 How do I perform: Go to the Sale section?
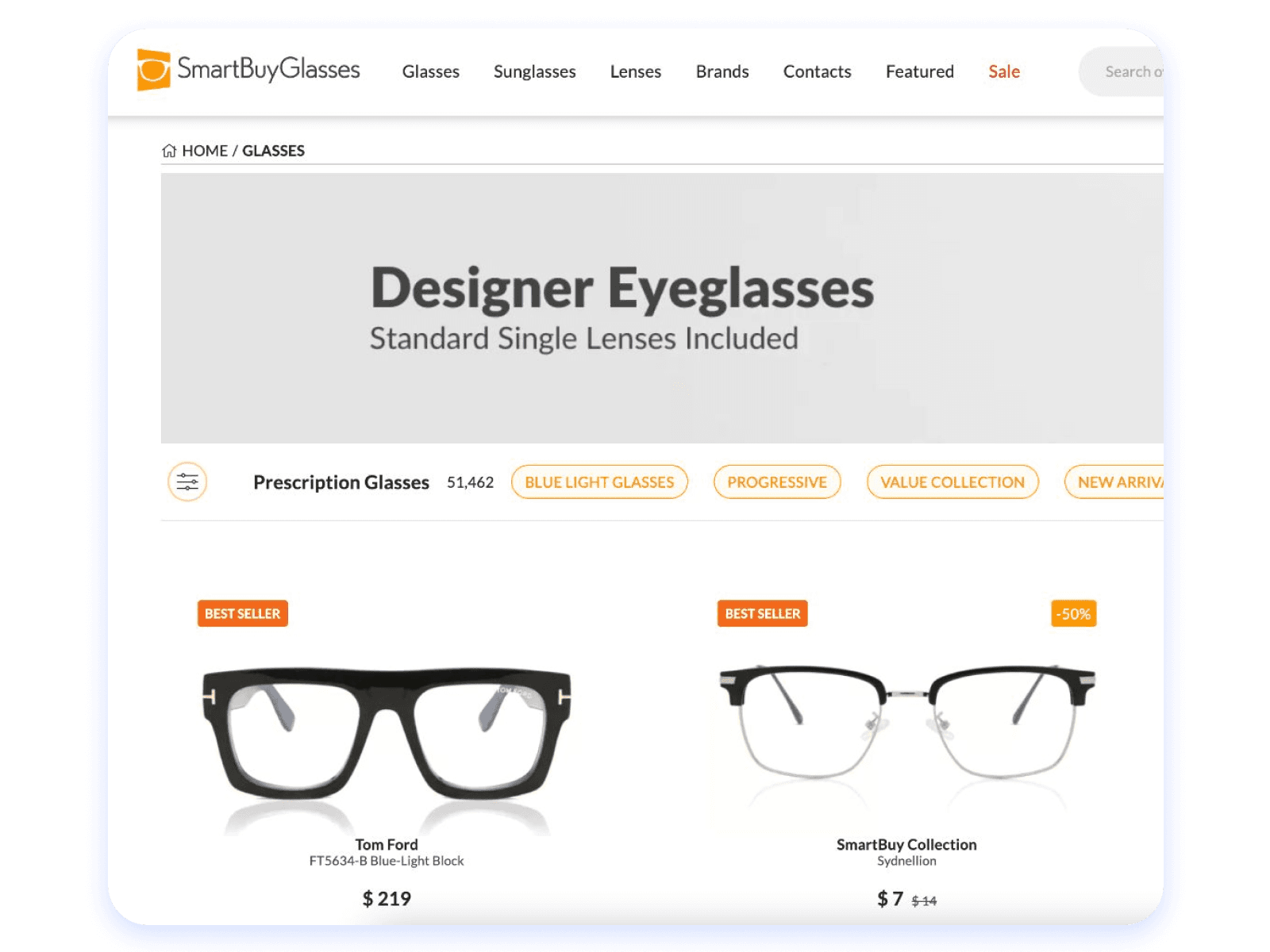[x=1004, y=71]
